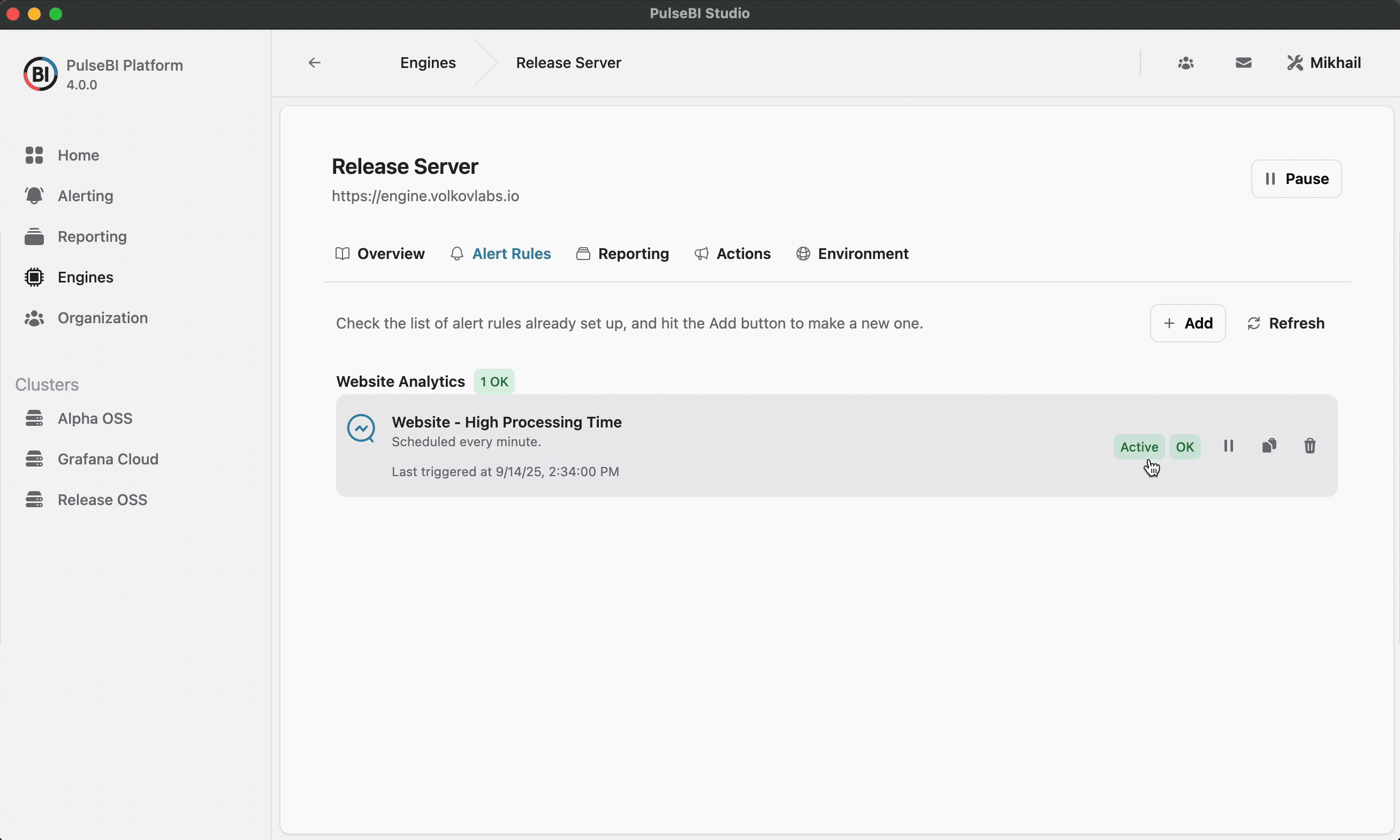Click the Home grid icon
The image size is (1400, 840).
(34, 155)
